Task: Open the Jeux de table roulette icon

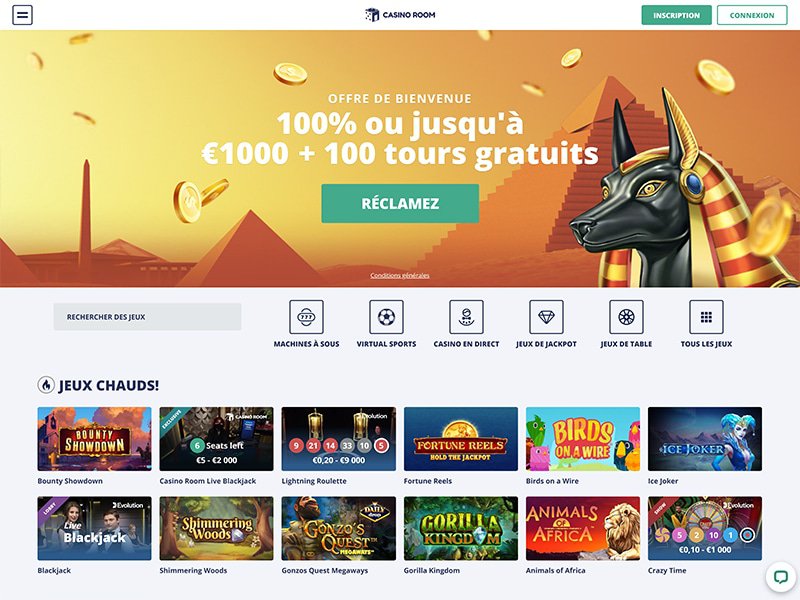Action: click(627, 317)
